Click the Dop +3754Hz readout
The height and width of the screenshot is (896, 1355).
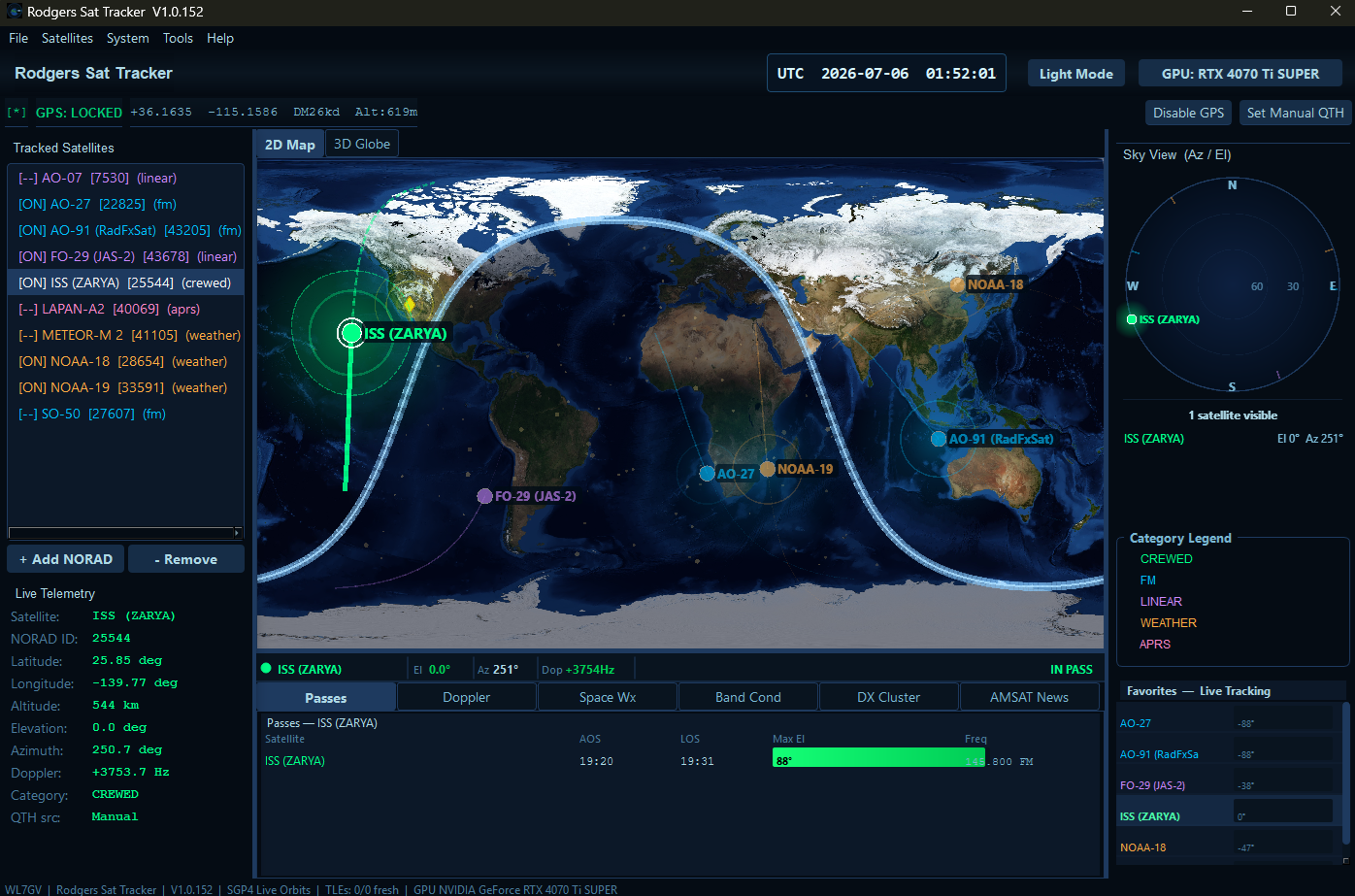[578, 669]
